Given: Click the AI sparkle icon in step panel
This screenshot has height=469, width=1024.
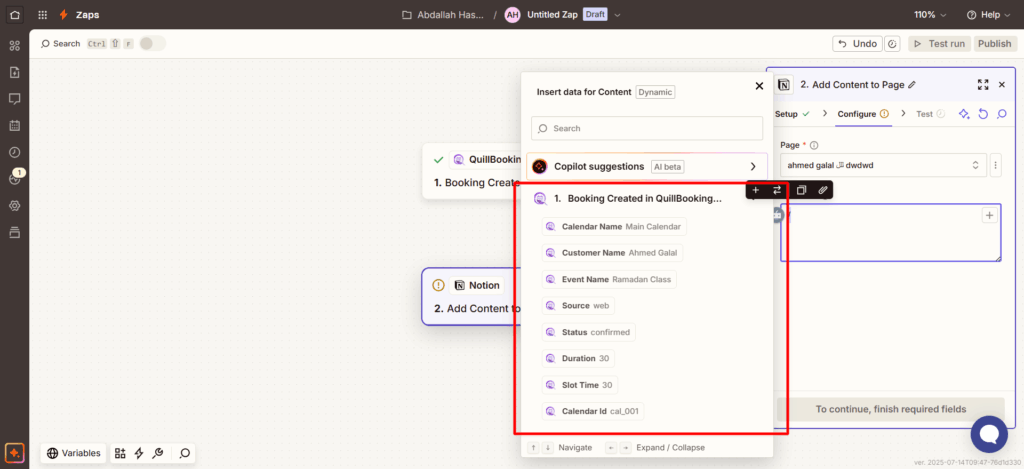Looking at the screenshot, I should tap(964, 114).
